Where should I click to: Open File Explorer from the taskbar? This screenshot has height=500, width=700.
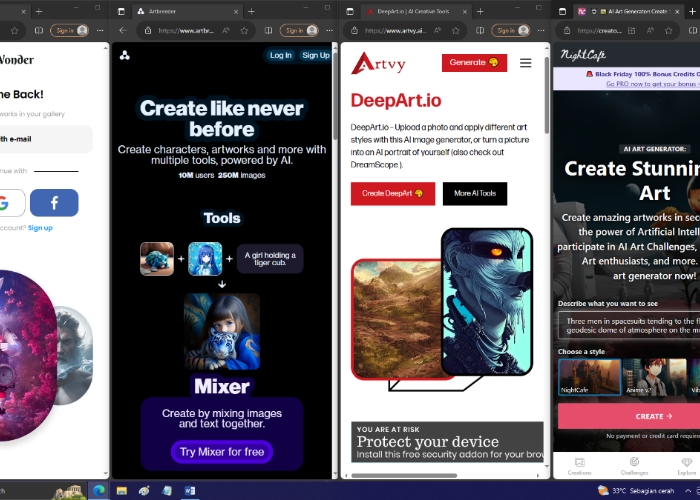[x=121, y=491]
